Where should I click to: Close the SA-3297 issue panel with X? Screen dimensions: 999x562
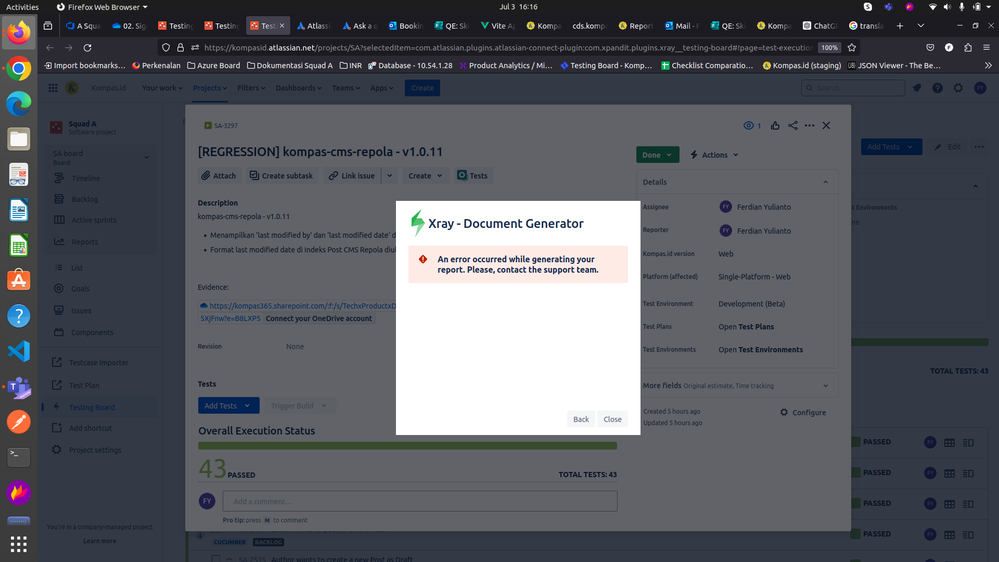tap(826, 126)
